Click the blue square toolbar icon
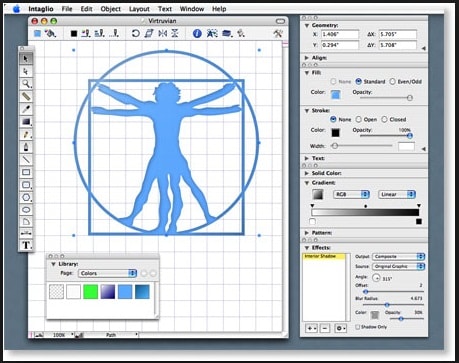 click(x=37, y=33)
